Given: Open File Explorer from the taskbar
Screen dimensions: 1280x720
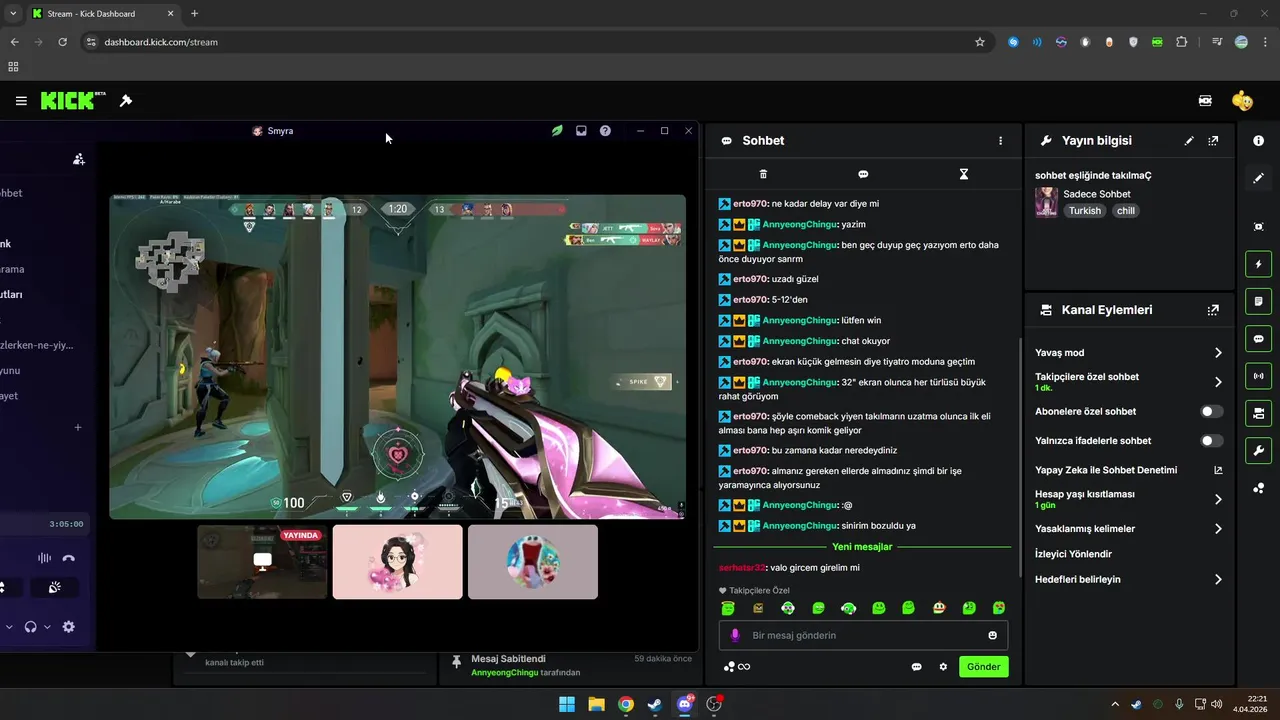Looking at the screenshot, I should pos(596,704).
